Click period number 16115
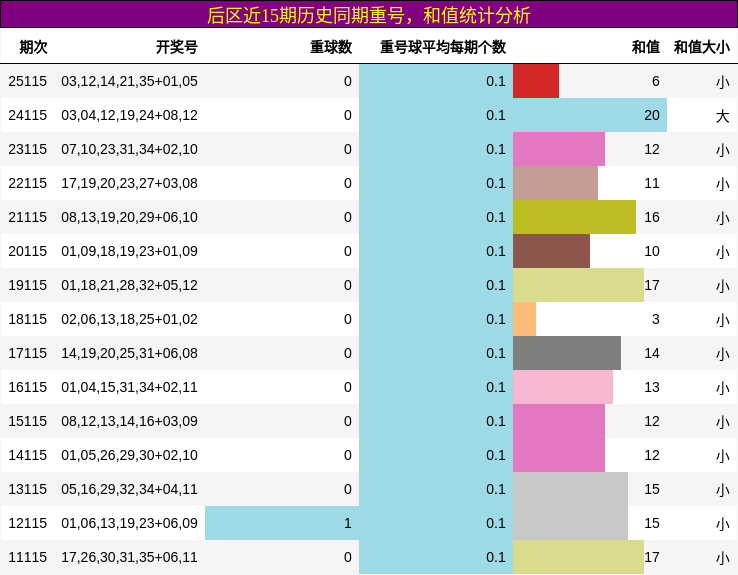738x575 pixels. [28, 387]
